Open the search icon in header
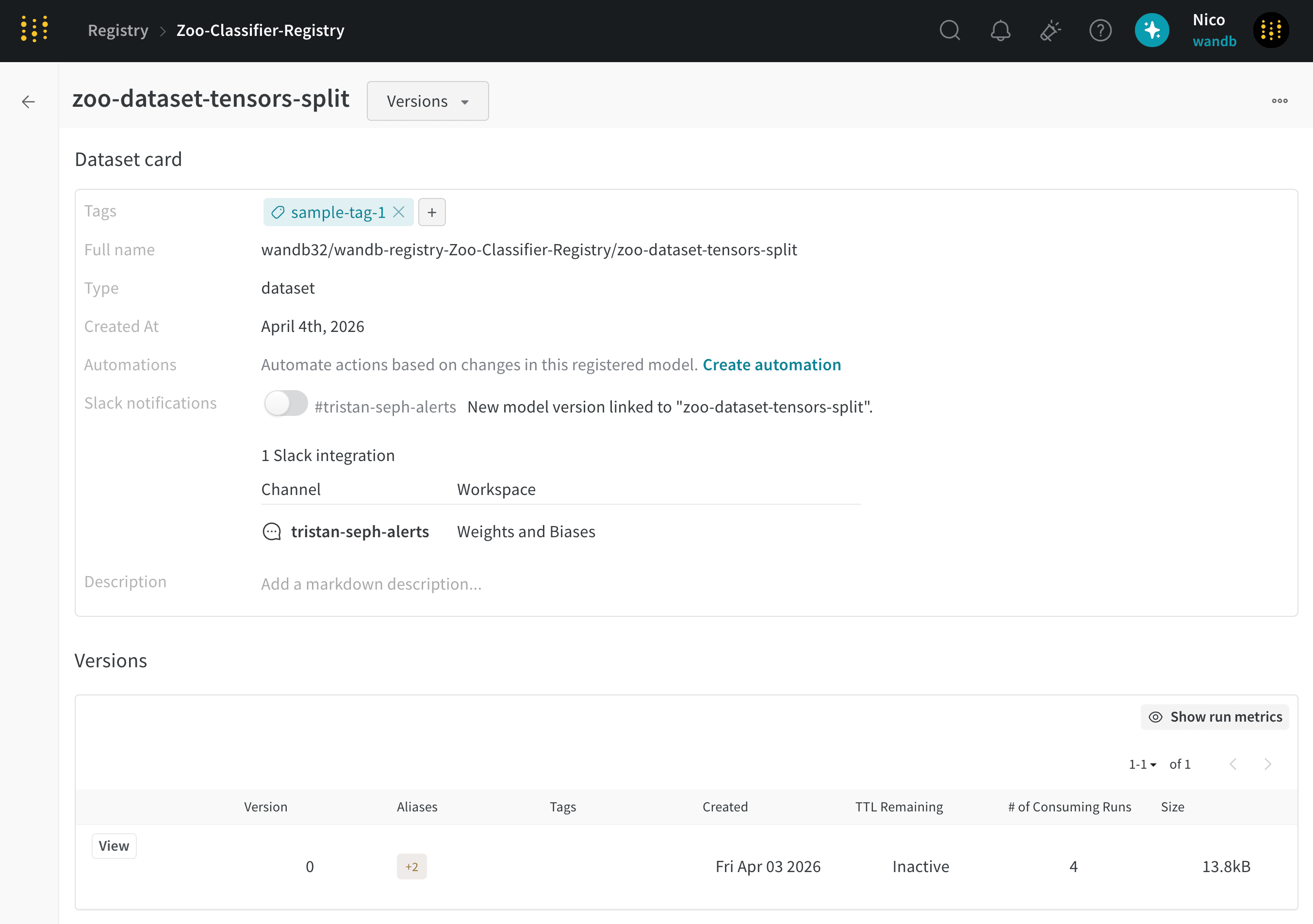This screenshot has width=1313, height=924. pos(950,30)
